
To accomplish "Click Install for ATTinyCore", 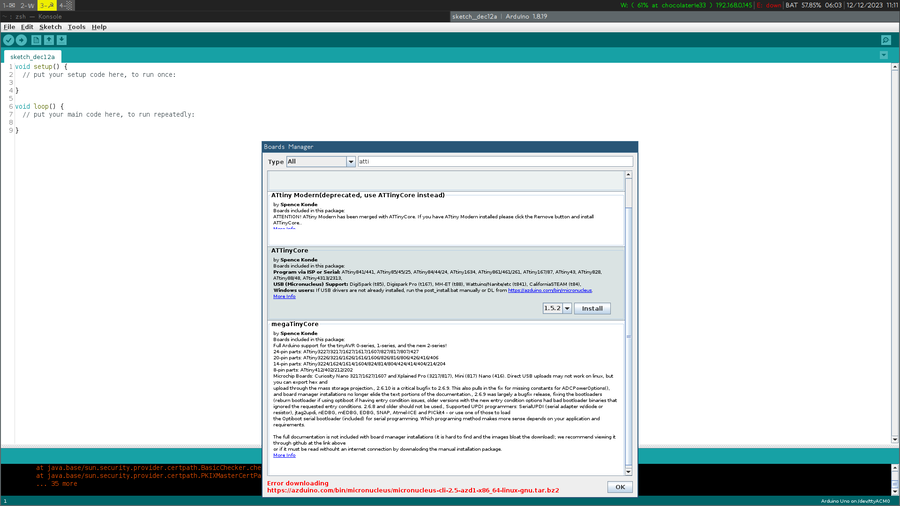I will coord(592,309).
